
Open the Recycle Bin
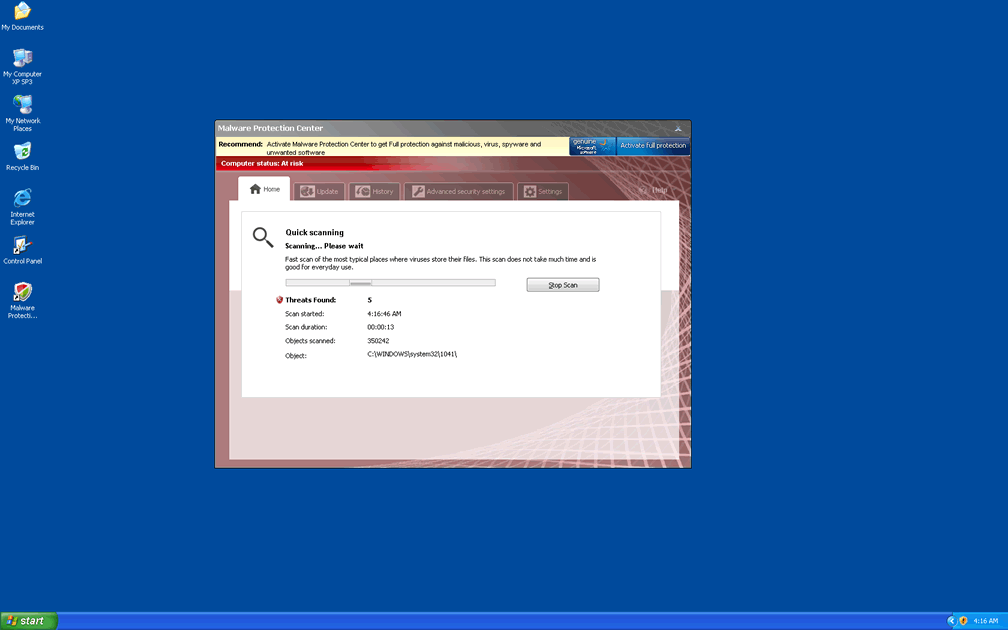[22, 153]
